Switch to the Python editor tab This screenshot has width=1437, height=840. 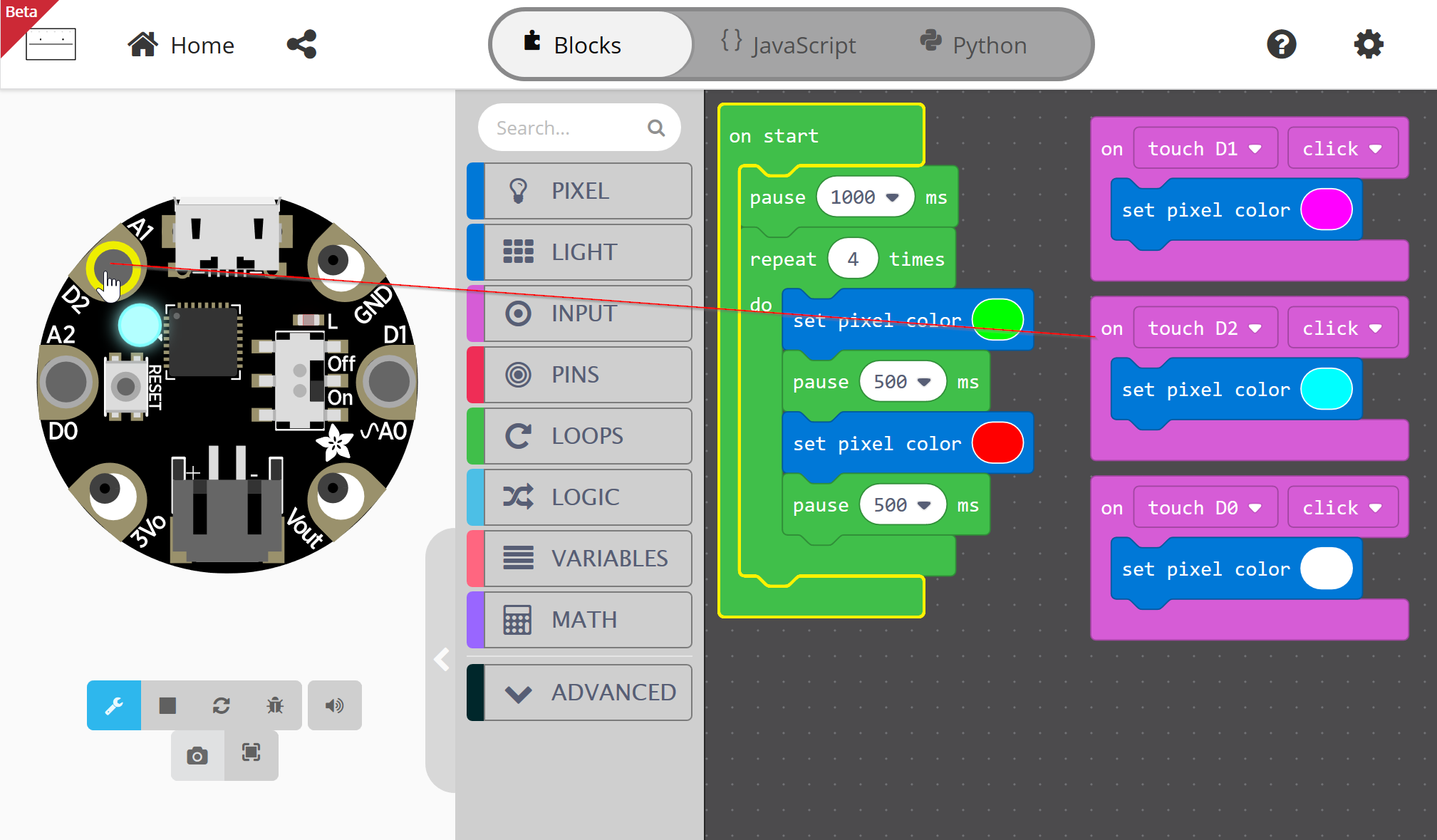(x=974, y=45)
